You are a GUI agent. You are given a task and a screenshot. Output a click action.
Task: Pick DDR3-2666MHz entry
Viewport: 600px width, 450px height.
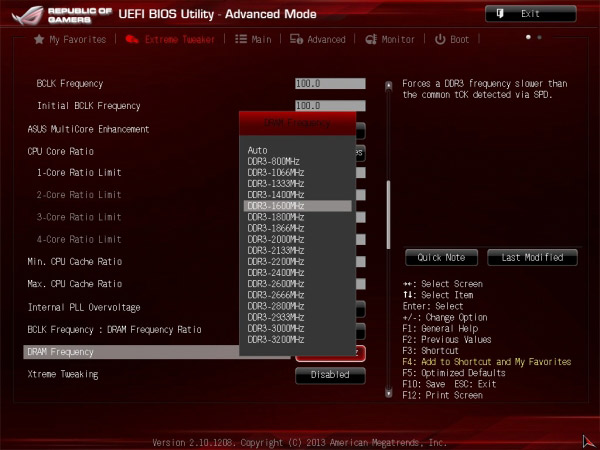(x=297, y=295)
